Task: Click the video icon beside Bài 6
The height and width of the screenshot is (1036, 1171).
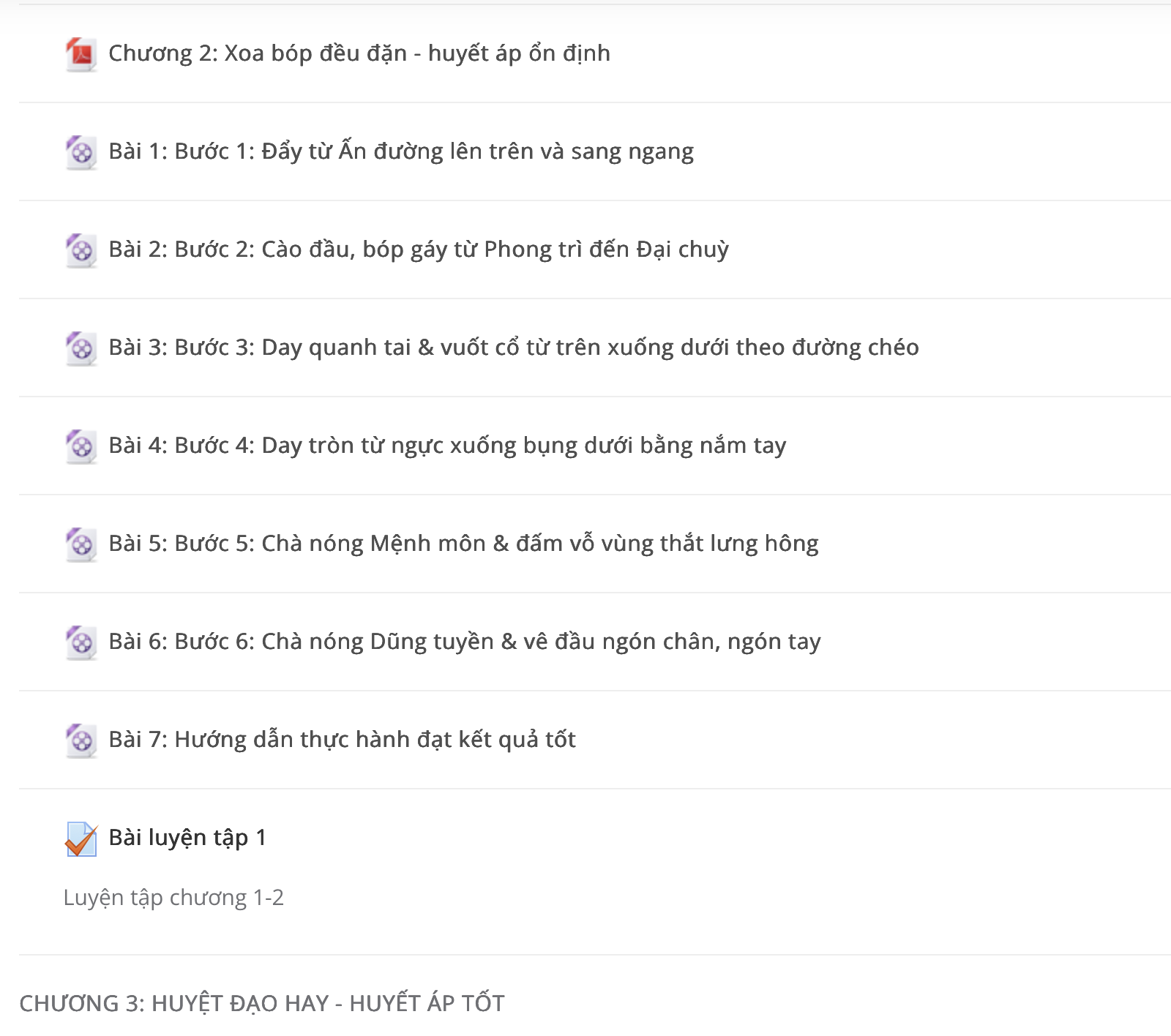Action: pyautogui.click(x=81, y=643)
